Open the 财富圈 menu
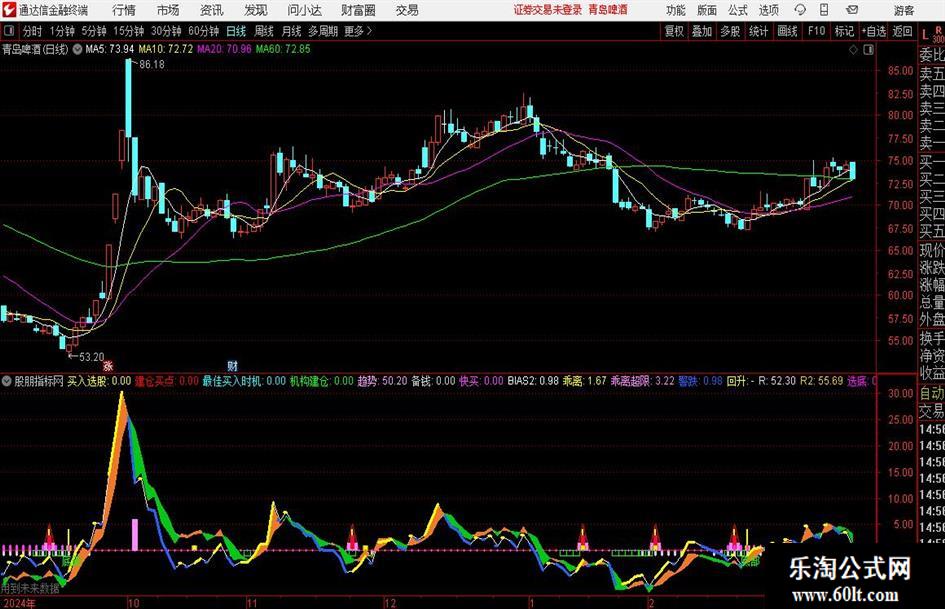Screen dimensions: 945x609 (x=358, y=10)
